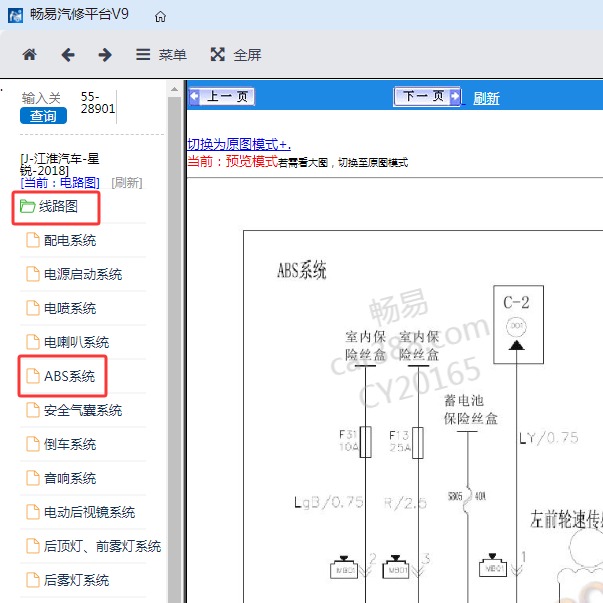
Task: Click the file icon beside 后顶灯、前雾灯系统
Action: (33, 546)
